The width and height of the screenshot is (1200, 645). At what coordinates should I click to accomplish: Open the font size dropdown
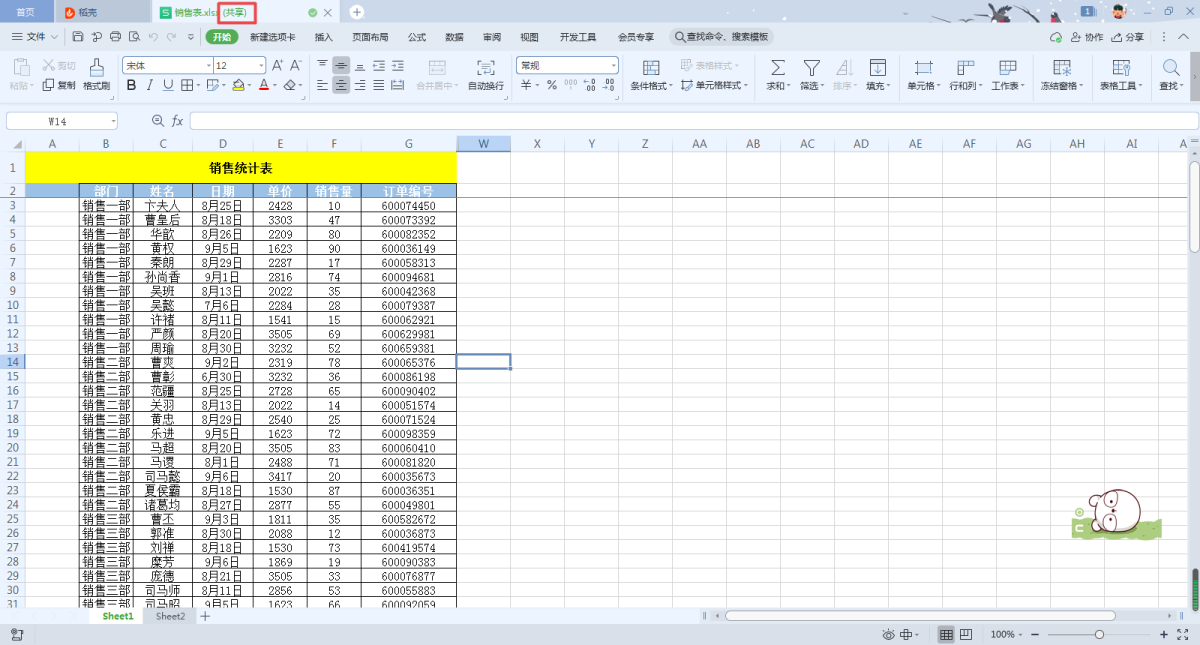[261, 65]
